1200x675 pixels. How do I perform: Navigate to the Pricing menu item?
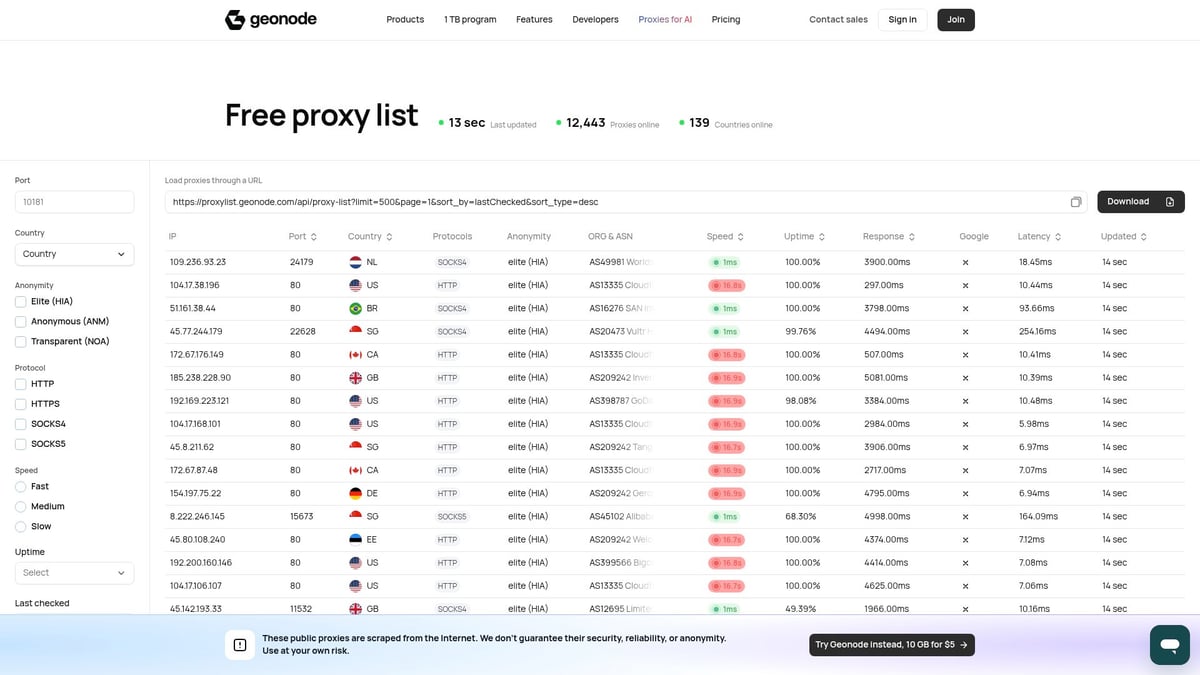[726, 19]
